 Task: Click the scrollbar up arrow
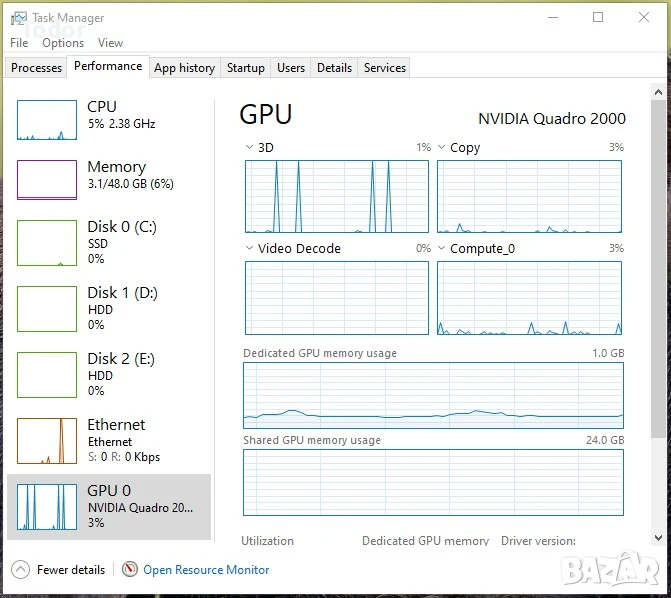[x=658, y=92]
